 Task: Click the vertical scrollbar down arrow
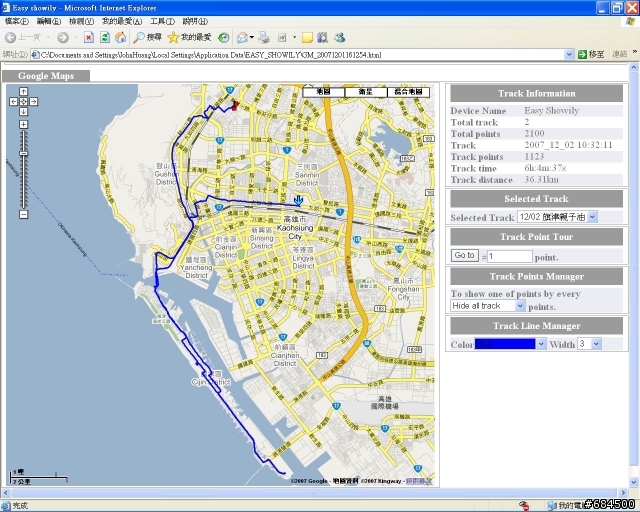(633, 482)
